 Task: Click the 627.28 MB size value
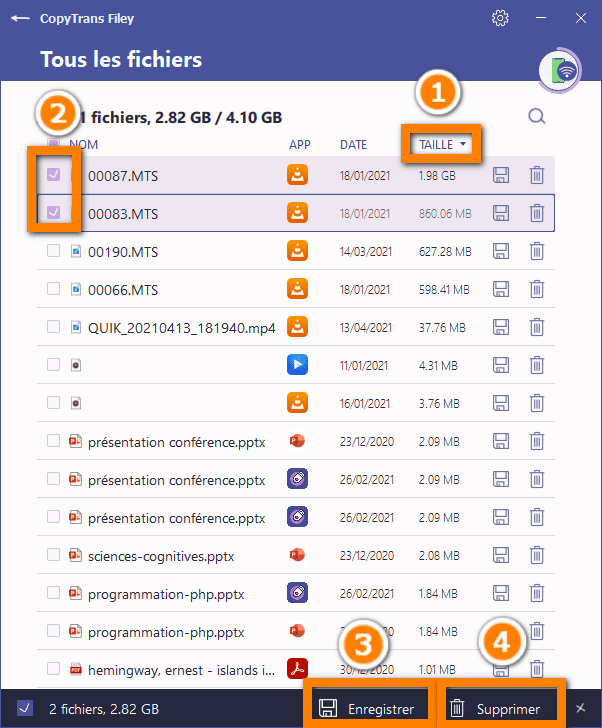click(445, 252)
